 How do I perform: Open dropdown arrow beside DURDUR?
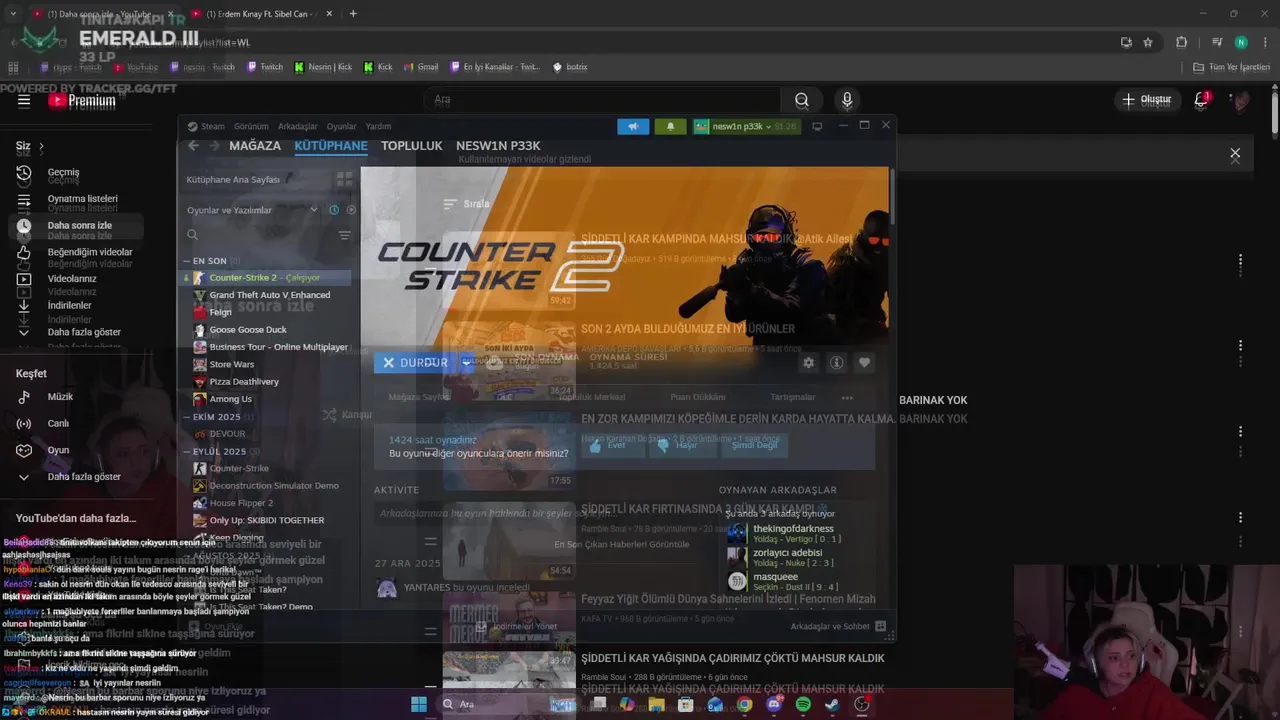click(x=467, y=362)
